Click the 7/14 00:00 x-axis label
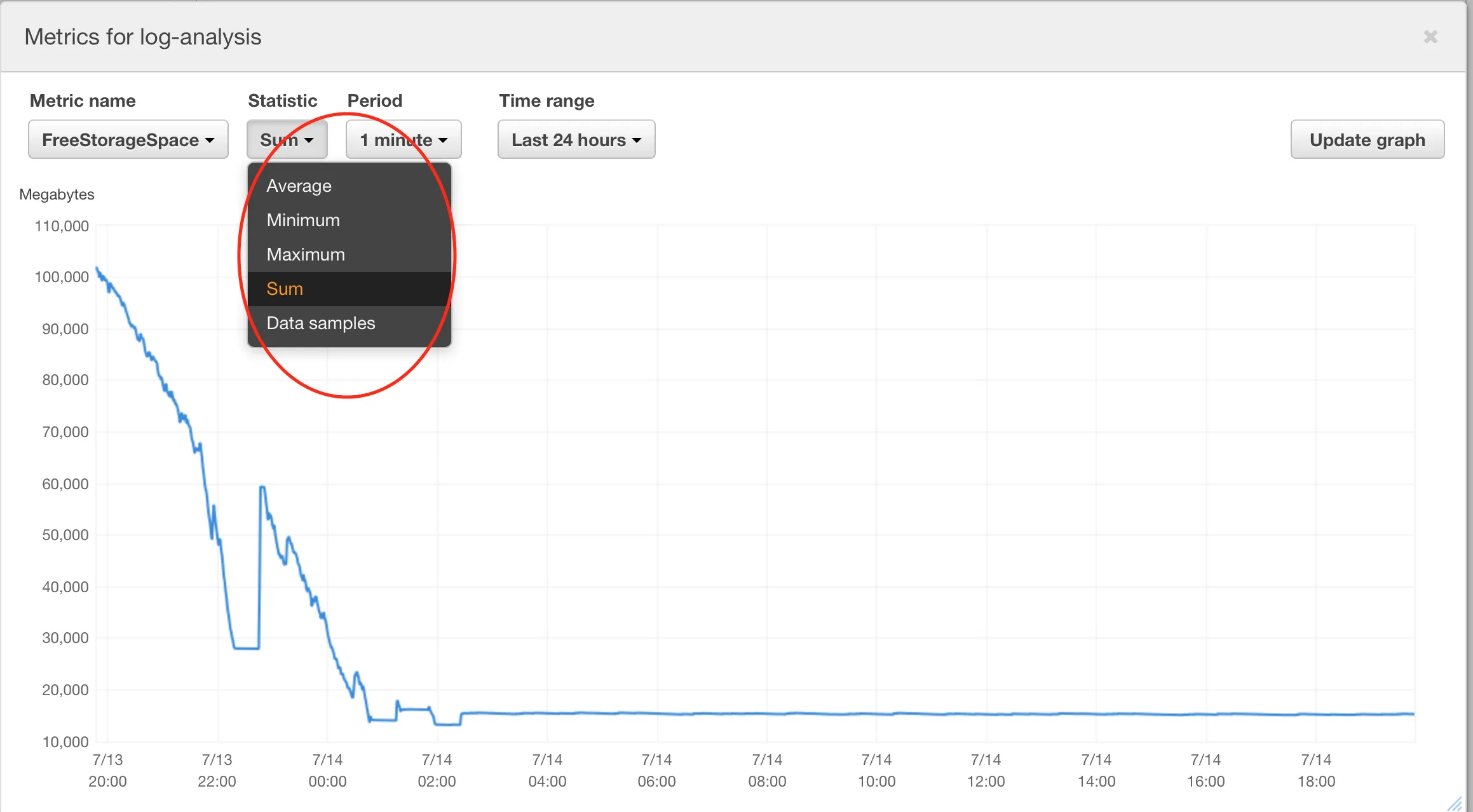This screenshot has height=812, width=1473. (x=327, y=770)
